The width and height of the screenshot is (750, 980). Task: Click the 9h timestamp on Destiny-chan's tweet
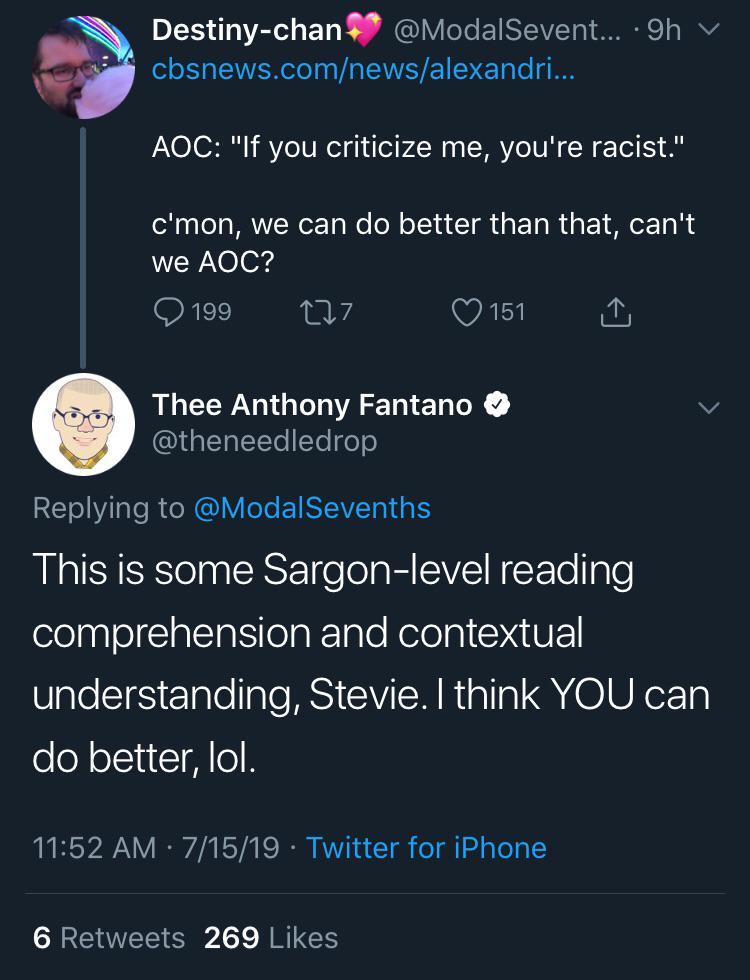[663, 31]
